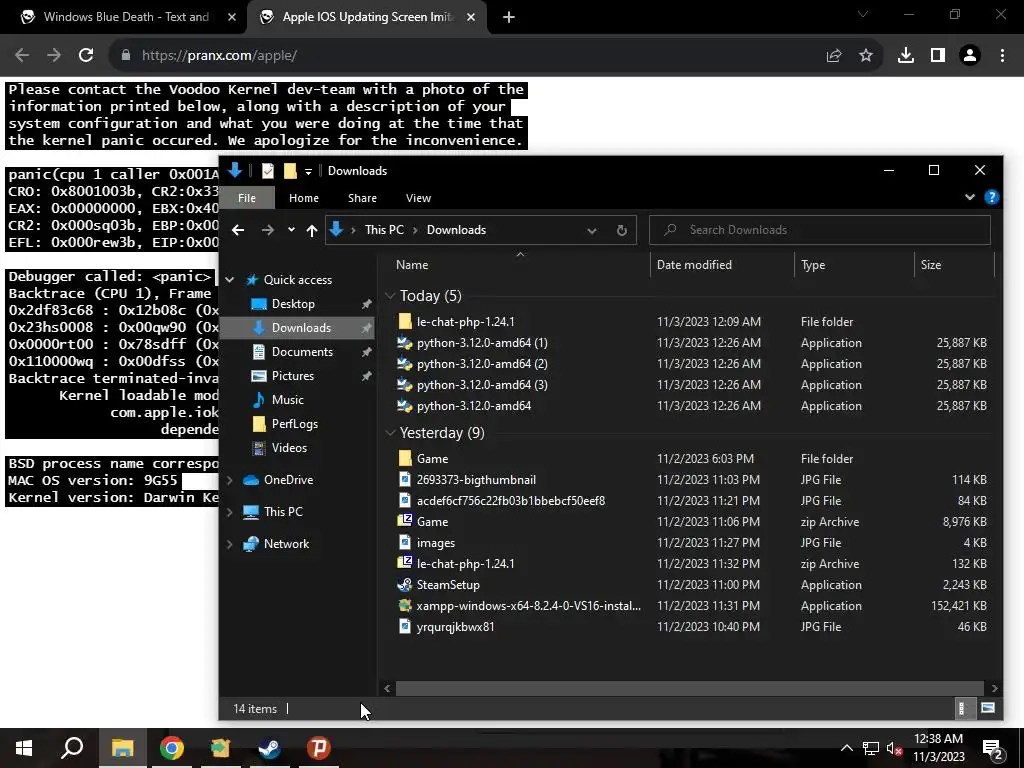Click New Folder icon in title bar toolbar
Screen dimensions: 1024x768
click(x=290, y=171)
